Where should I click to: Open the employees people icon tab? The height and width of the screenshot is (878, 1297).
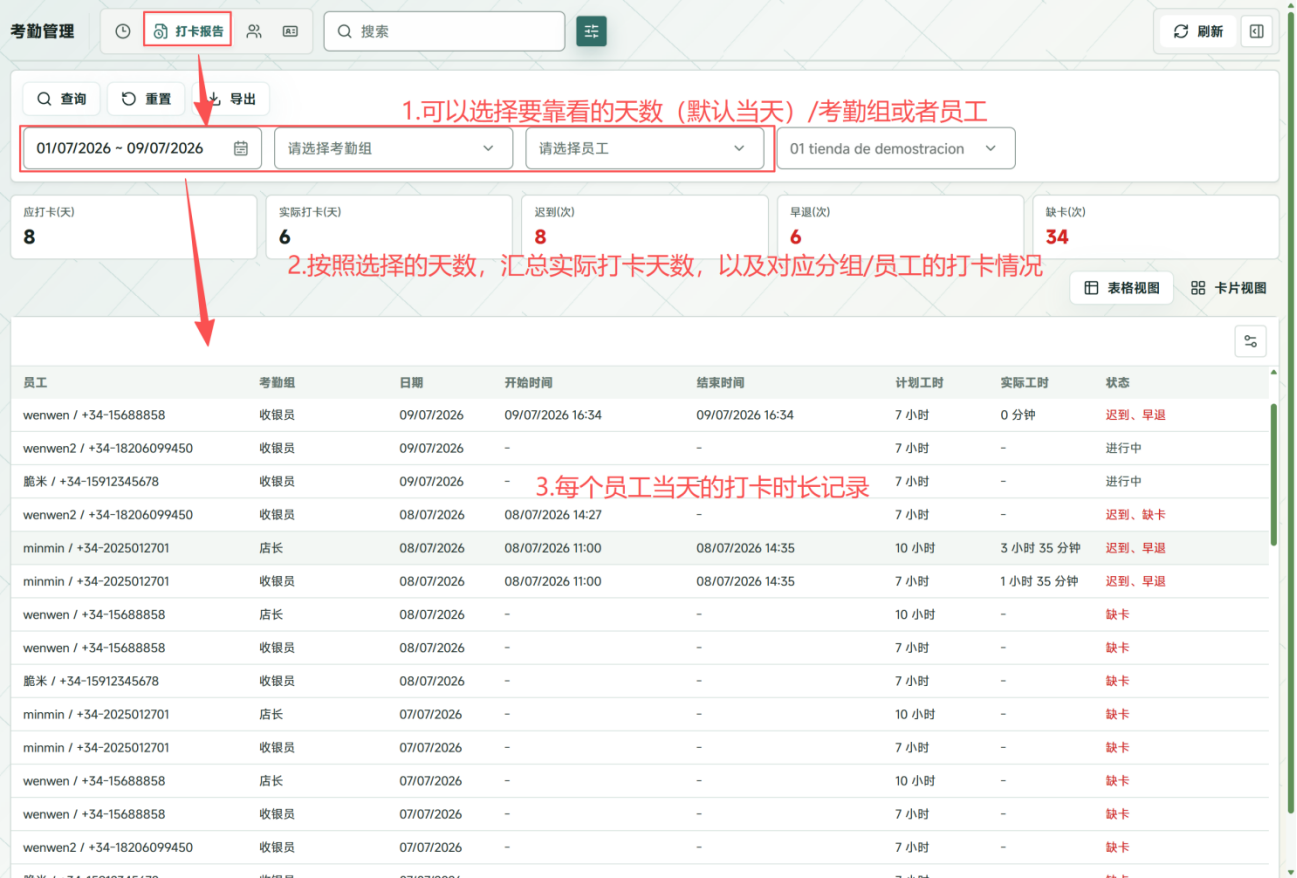(254, 31)
